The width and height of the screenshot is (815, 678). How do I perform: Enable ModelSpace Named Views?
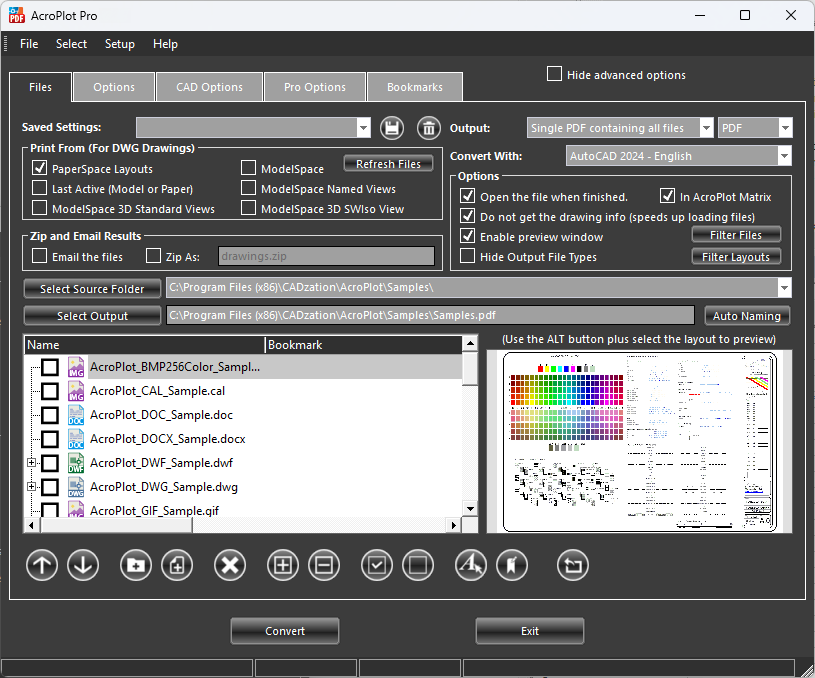point(248,188)
